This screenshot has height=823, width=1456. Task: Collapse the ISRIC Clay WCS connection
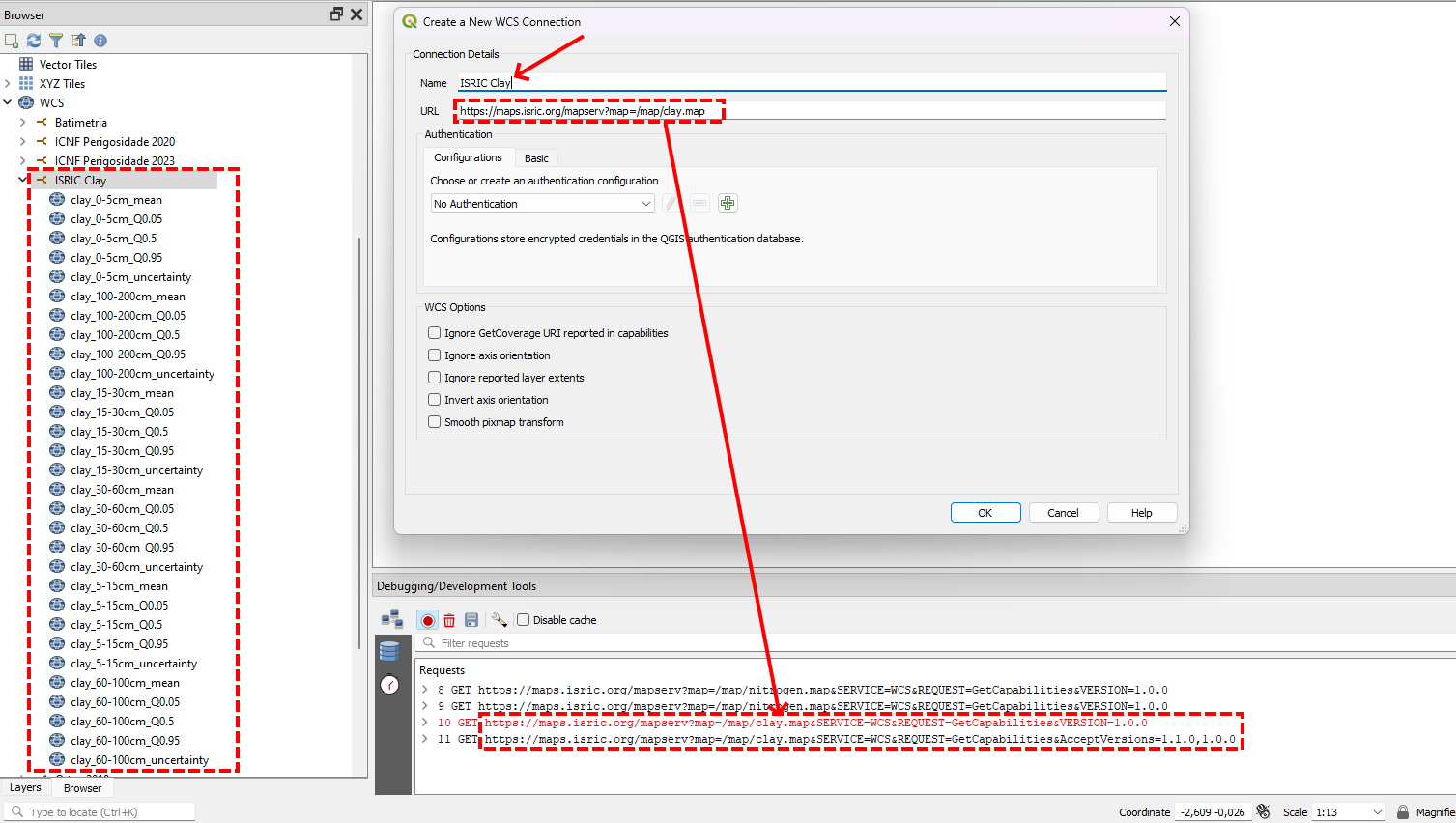pos(23,180)
